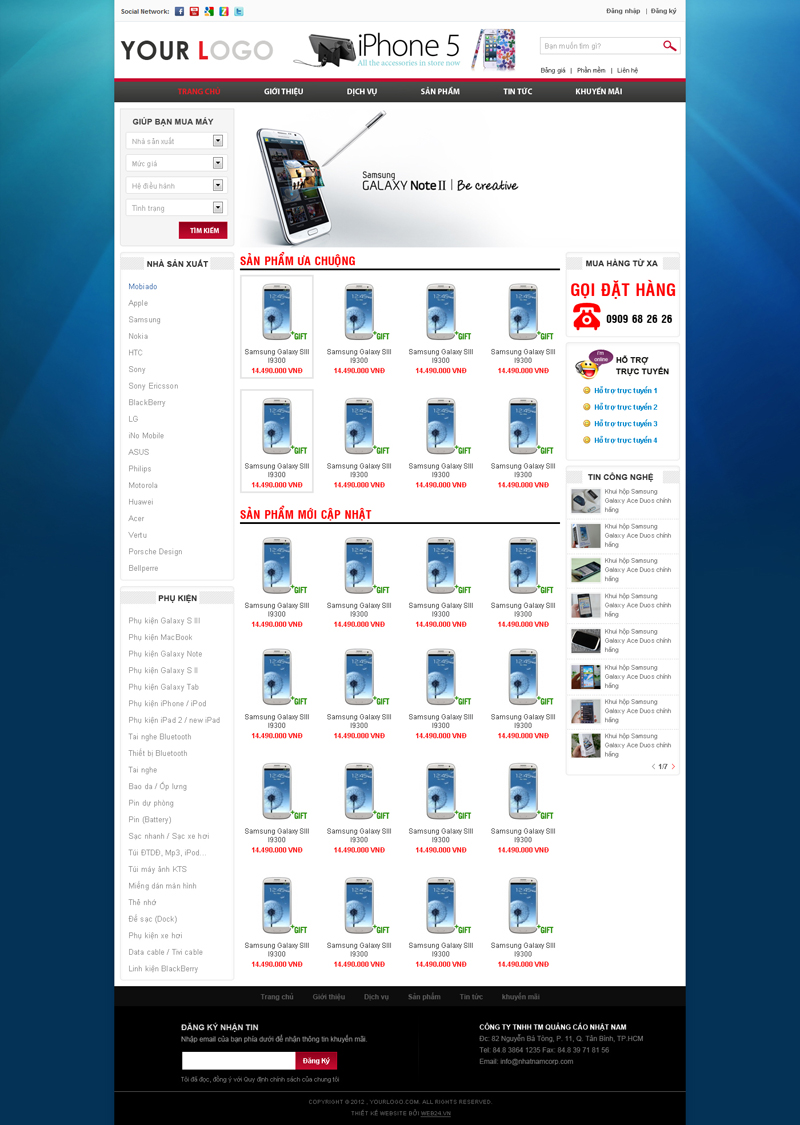Click the search box Bạn muốn tìm gì
This screenshot has height=1125, width=800.
point(601,46)
